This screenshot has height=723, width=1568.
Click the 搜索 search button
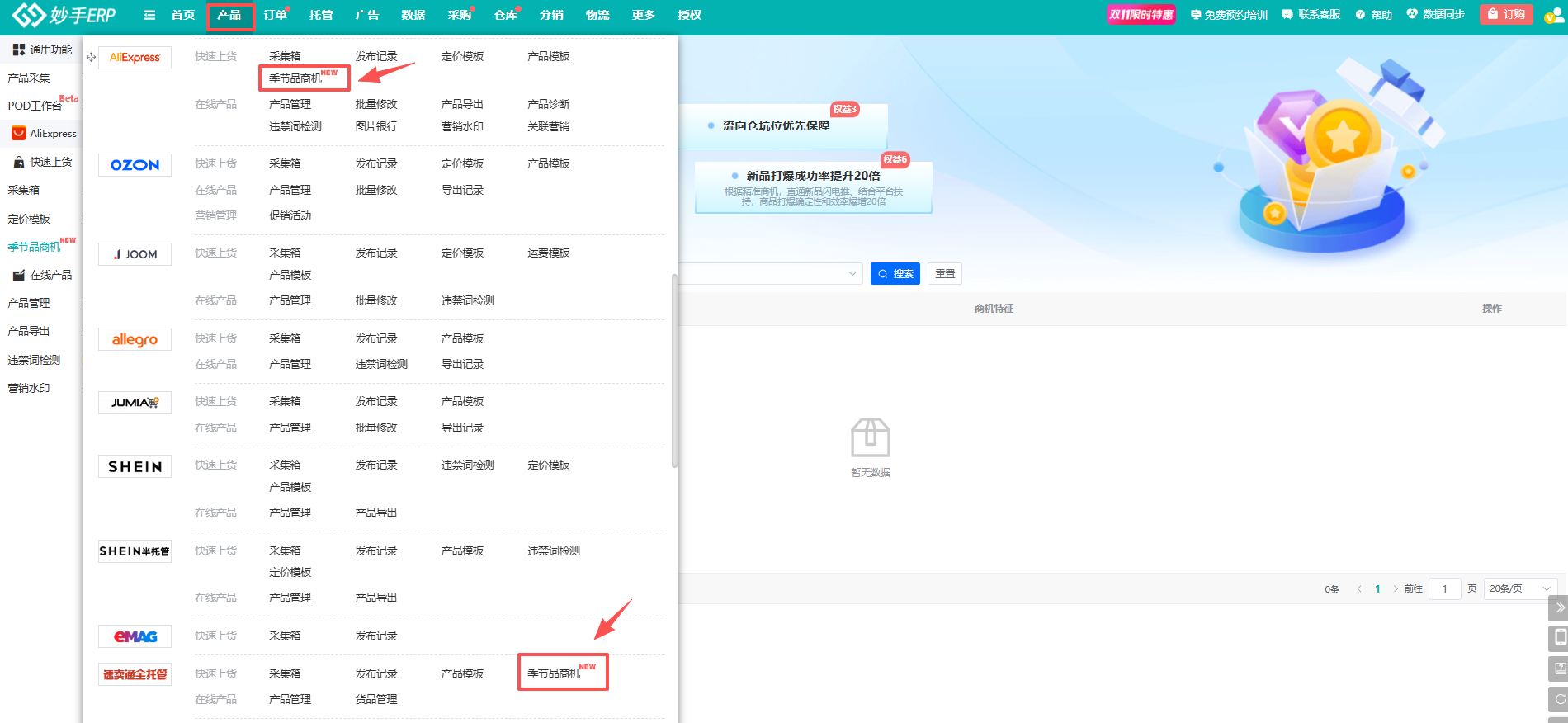[x=895, y=274]
